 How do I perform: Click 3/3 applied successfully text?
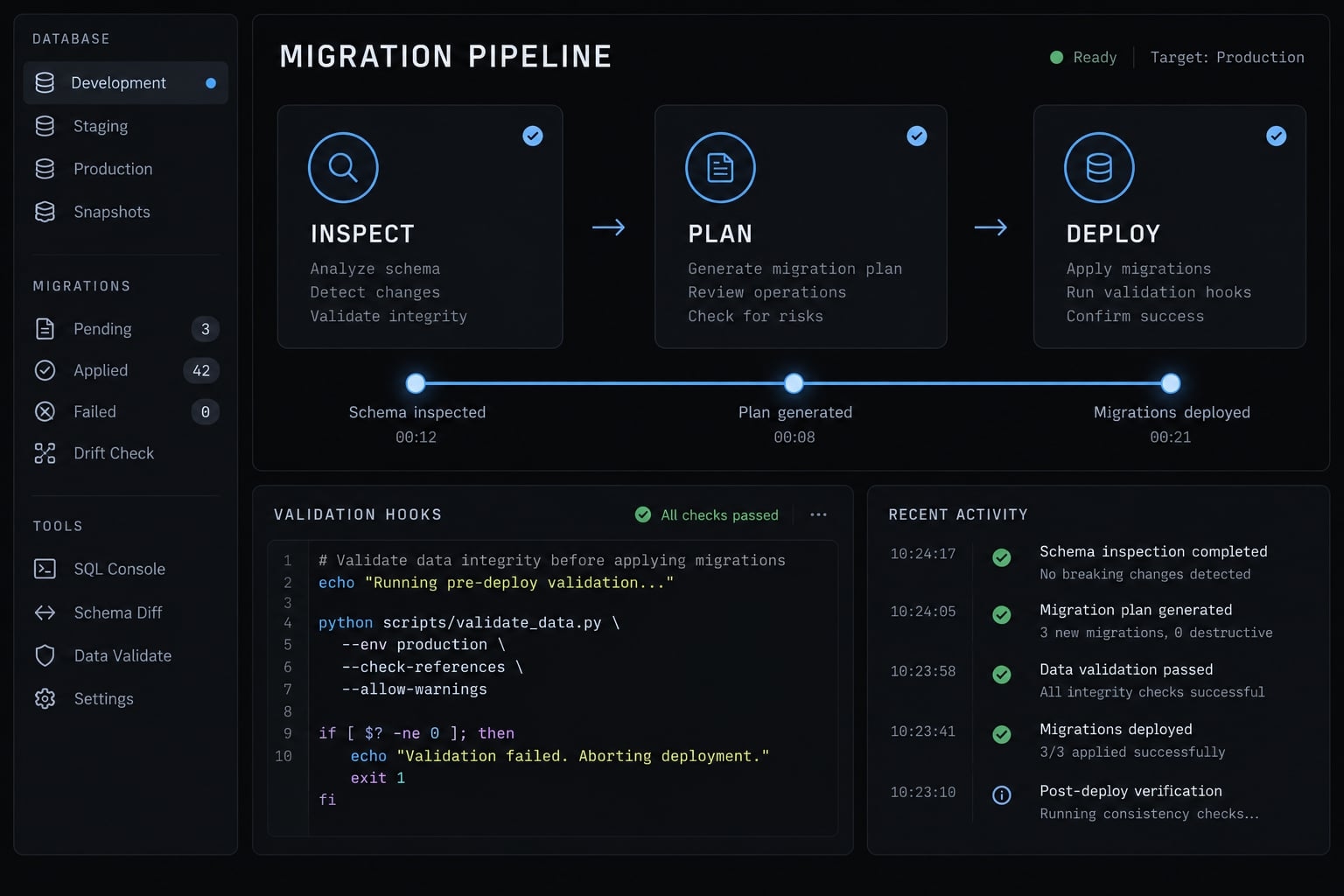[1132, 752]
